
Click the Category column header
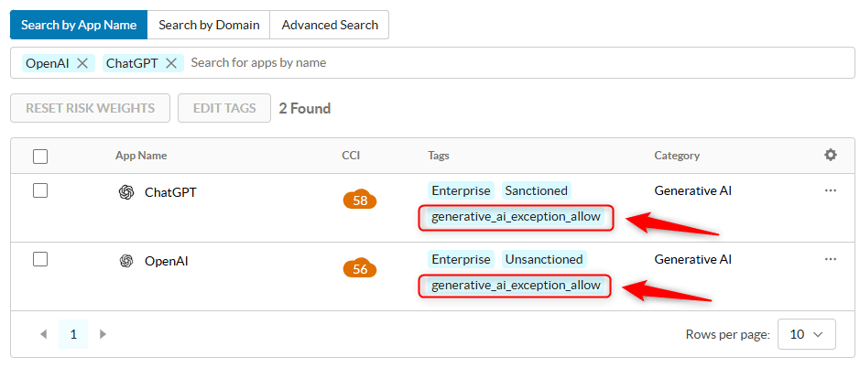[x=677, y=156]
